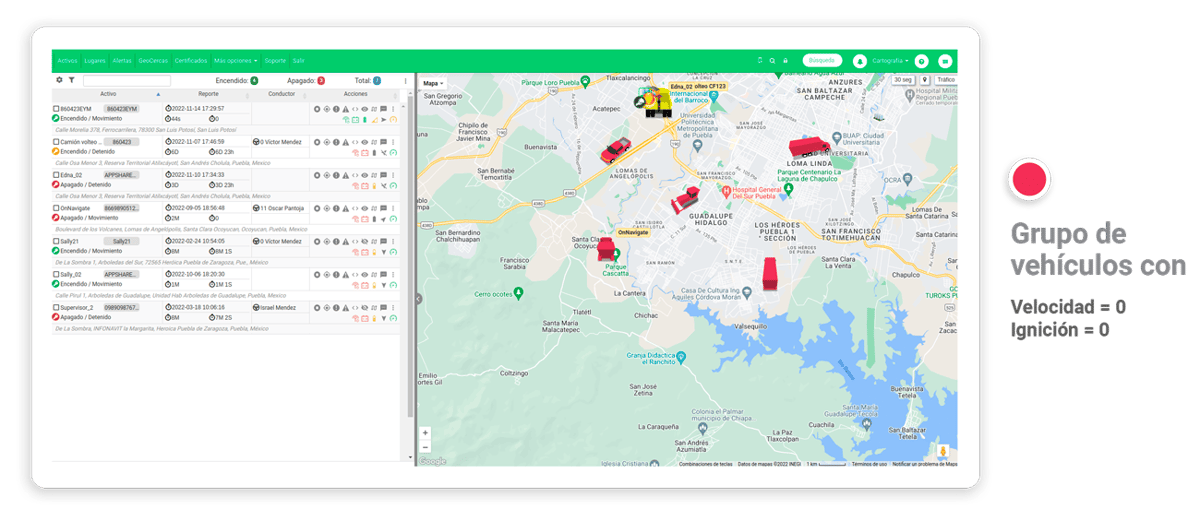Click the 860423 tag on Camión volteo row
The width and height of the screenshot is (1200, 521).
pos(121,142)
